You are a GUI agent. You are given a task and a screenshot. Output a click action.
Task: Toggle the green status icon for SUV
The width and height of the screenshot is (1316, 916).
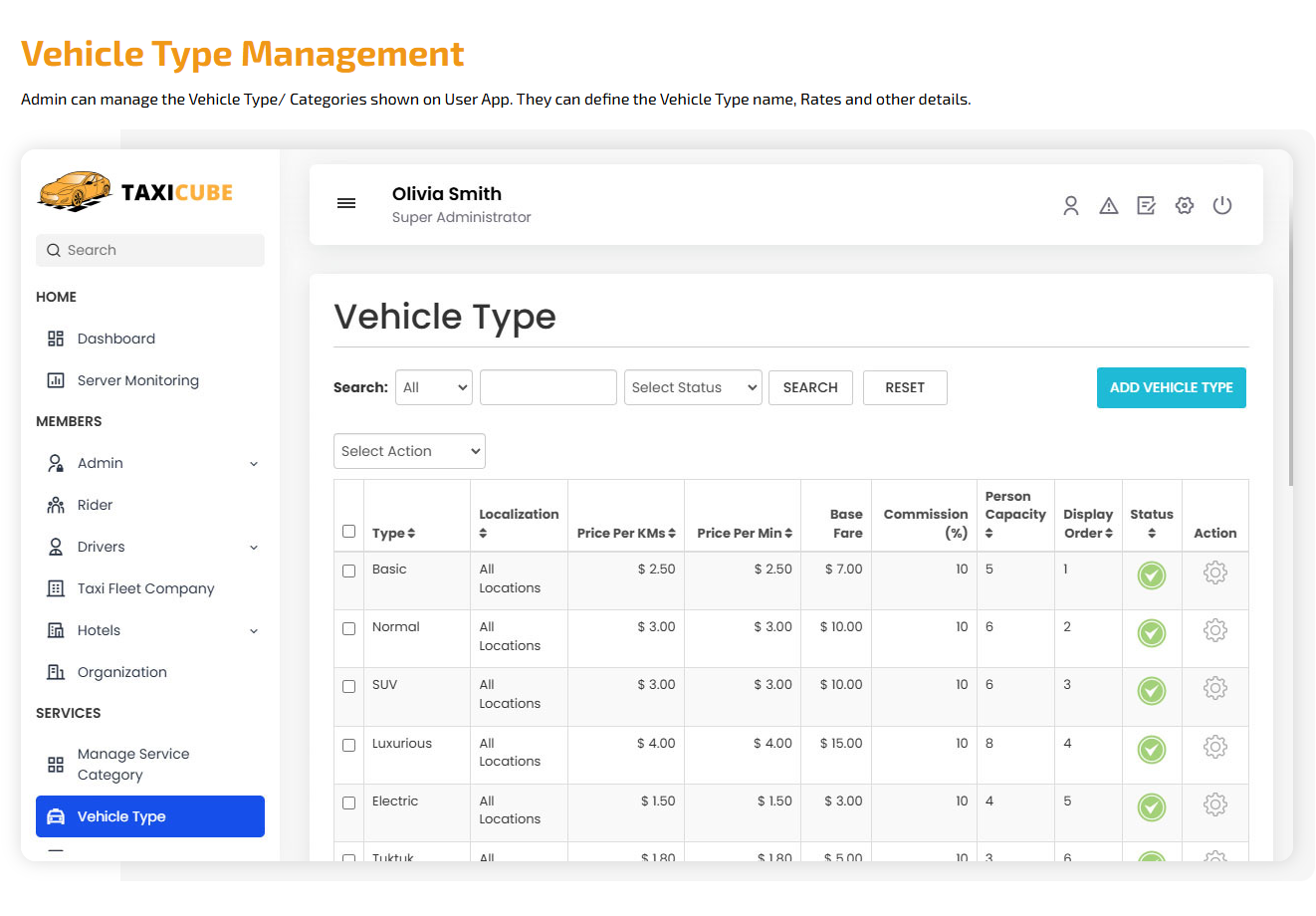(x=1152, y=691)
